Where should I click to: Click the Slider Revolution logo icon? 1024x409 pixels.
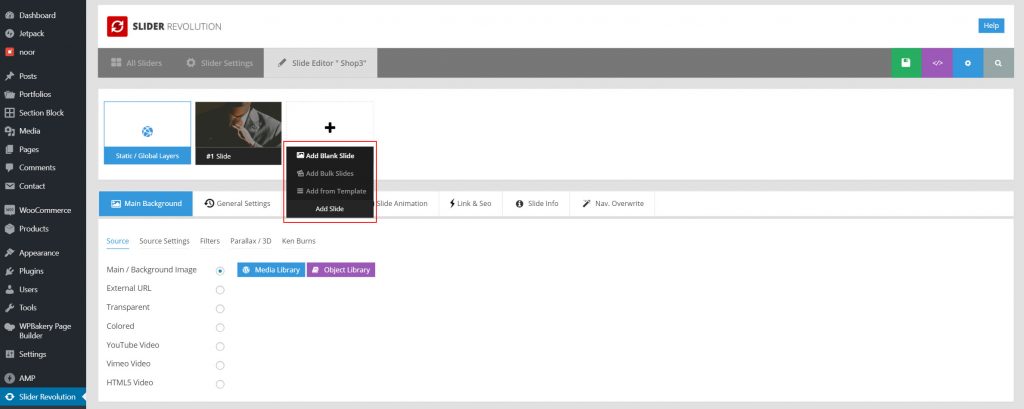coord(118,26)
